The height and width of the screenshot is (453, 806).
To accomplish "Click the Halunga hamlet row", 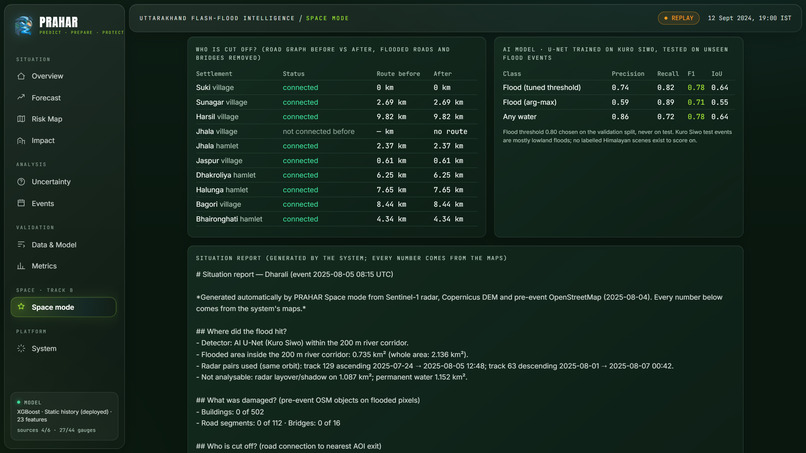I will tap(336, 190).
